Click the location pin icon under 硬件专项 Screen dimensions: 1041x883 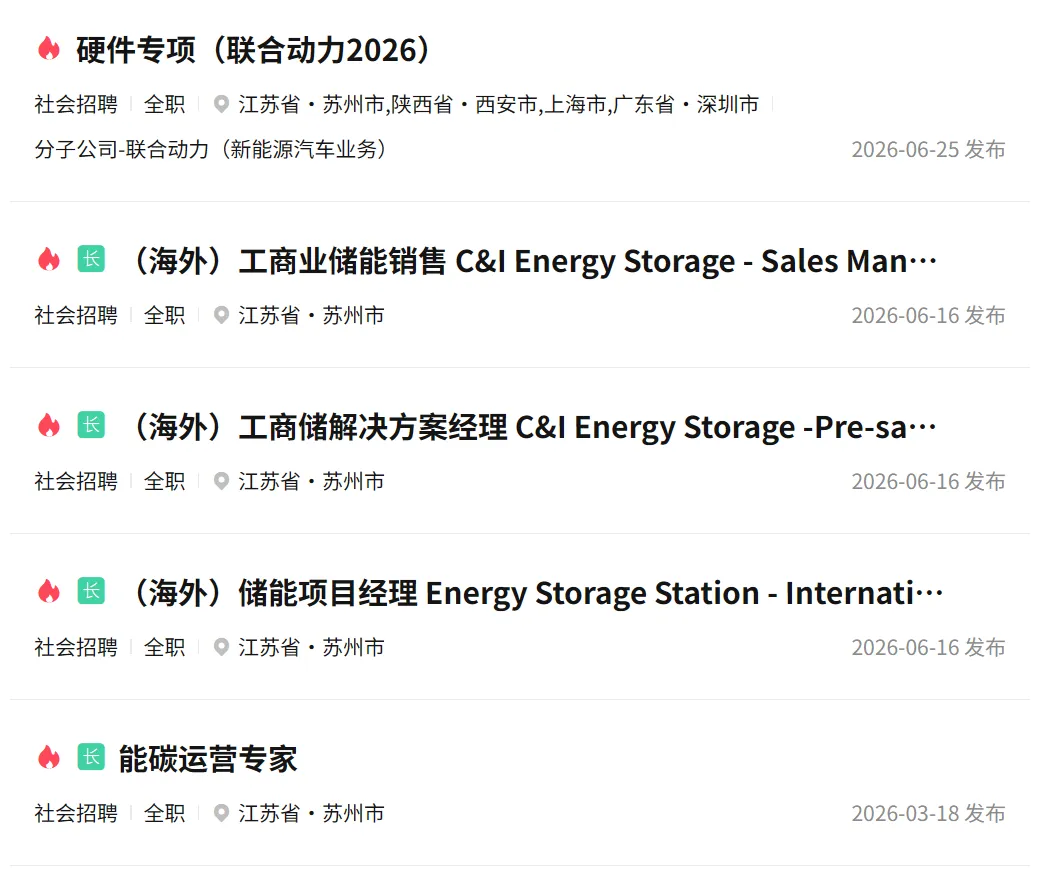pyautogui.click(x=221, y=104)
